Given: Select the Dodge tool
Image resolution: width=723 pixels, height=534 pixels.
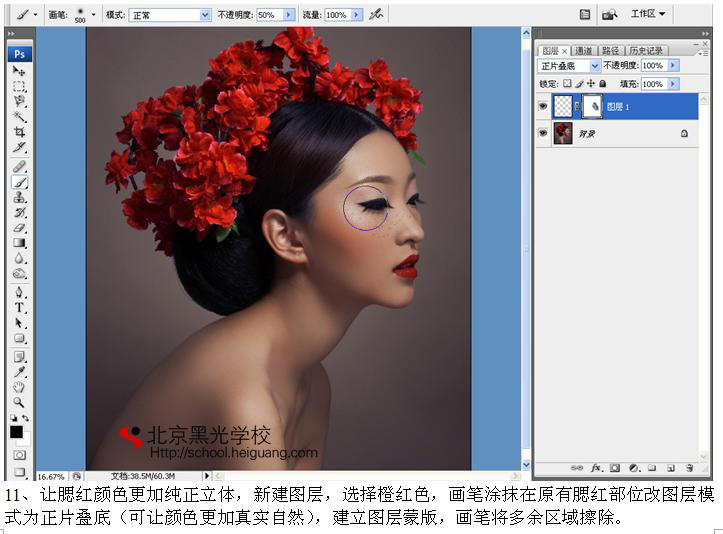Looking at the screenshot, I should [19, 273].
